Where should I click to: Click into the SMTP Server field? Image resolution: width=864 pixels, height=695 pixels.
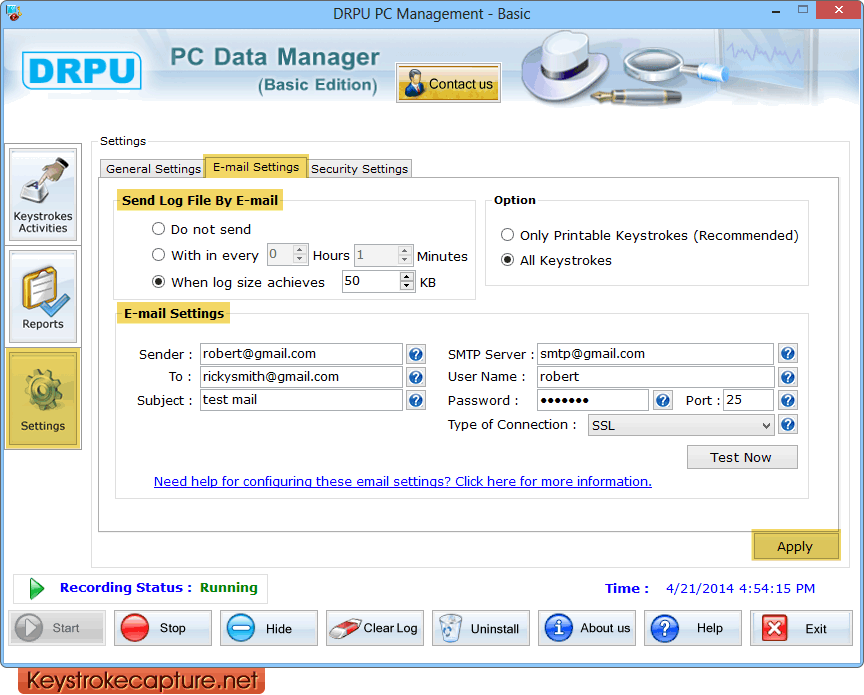coord(655,354)
